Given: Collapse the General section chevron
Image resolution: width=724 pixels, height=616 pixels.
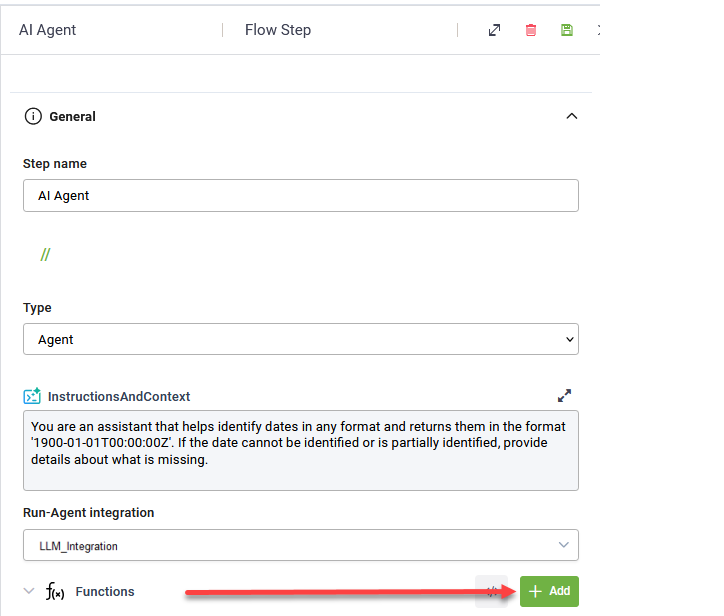Looking at the screenshot, I should point(572,116).
